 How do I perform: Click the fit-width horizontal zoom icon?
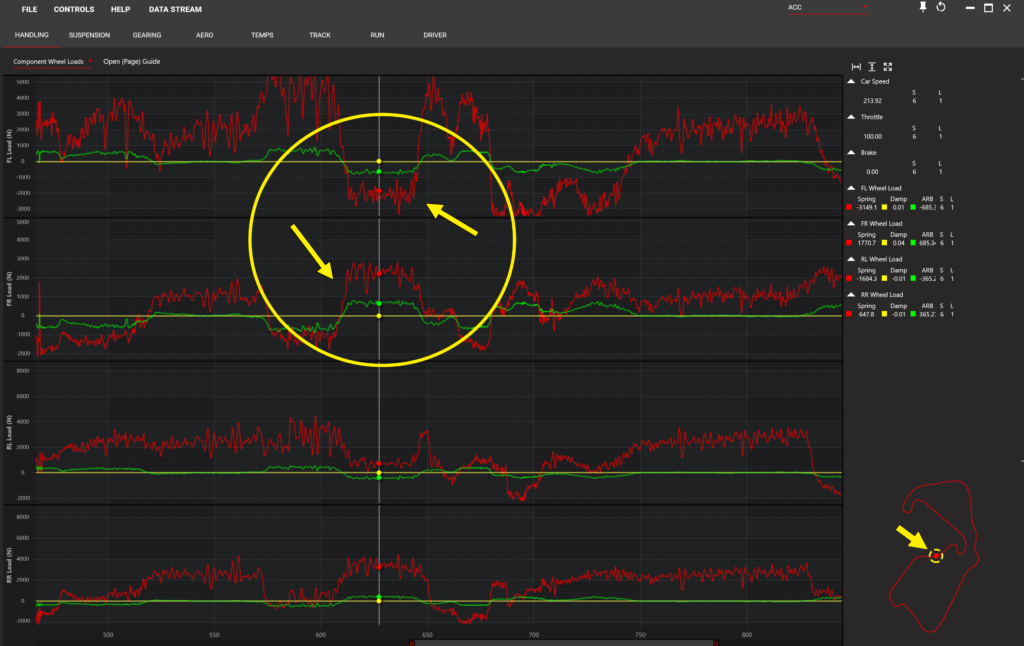pos(856,67)
